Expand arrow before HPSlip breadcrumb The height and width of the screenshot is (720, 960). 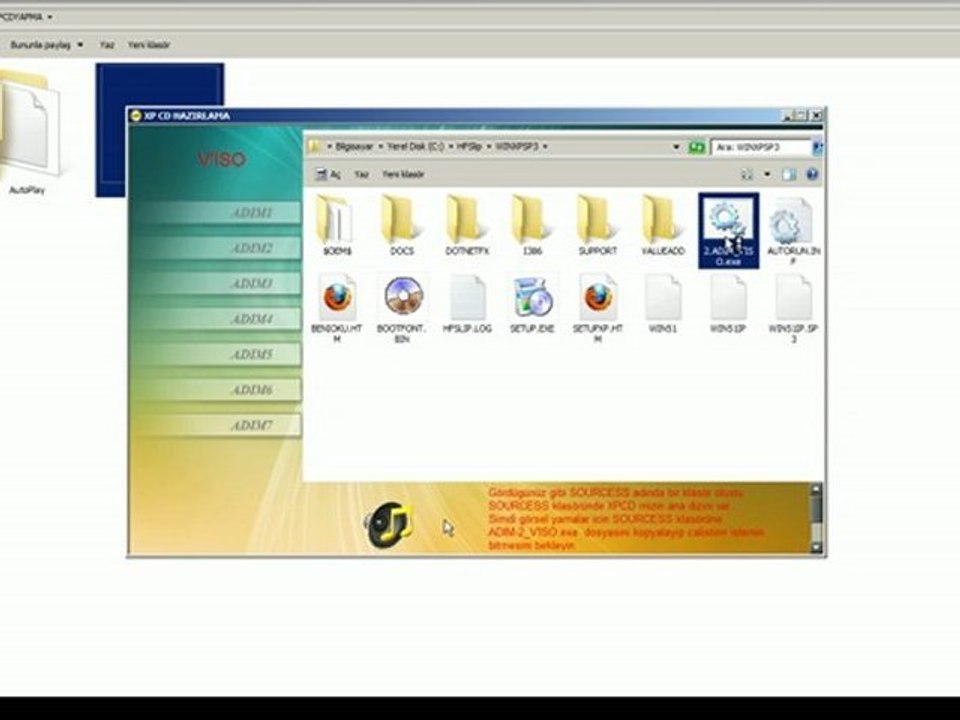(x=451, y=147)
